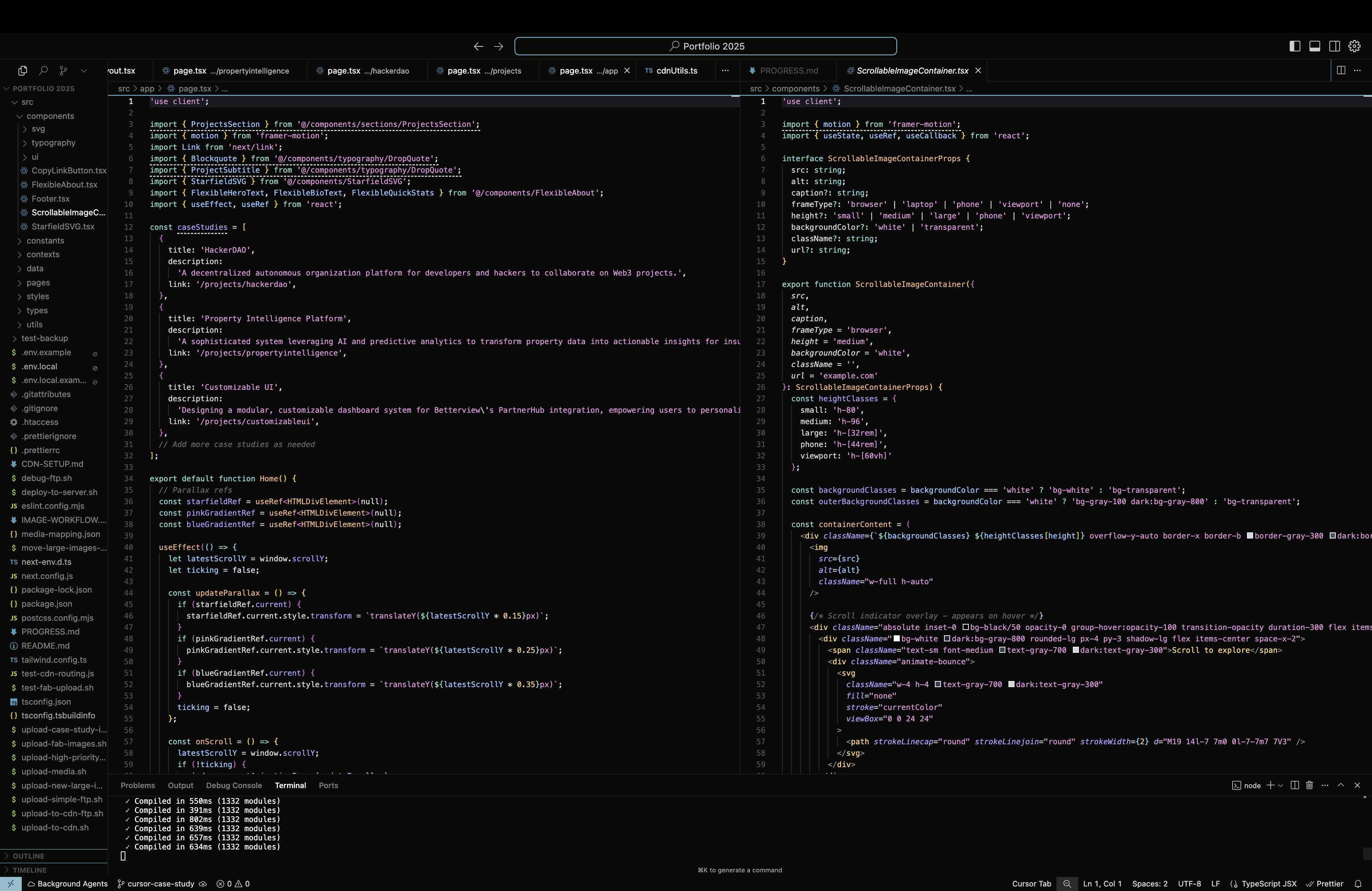1372x891 pixels.
Task: Click the cursor-case-study git branch
Action: [155, 884]
